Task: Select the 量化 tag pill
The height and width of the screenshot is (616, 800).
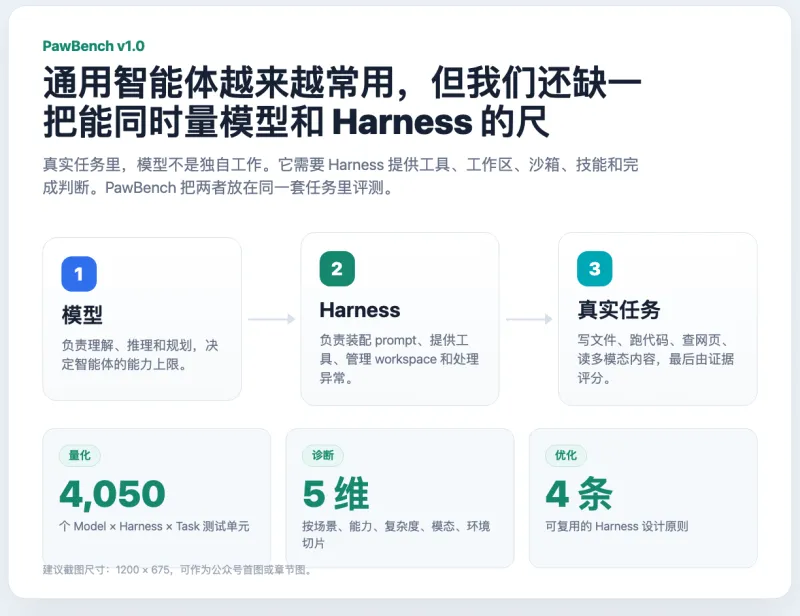Action: click(80, 455)
